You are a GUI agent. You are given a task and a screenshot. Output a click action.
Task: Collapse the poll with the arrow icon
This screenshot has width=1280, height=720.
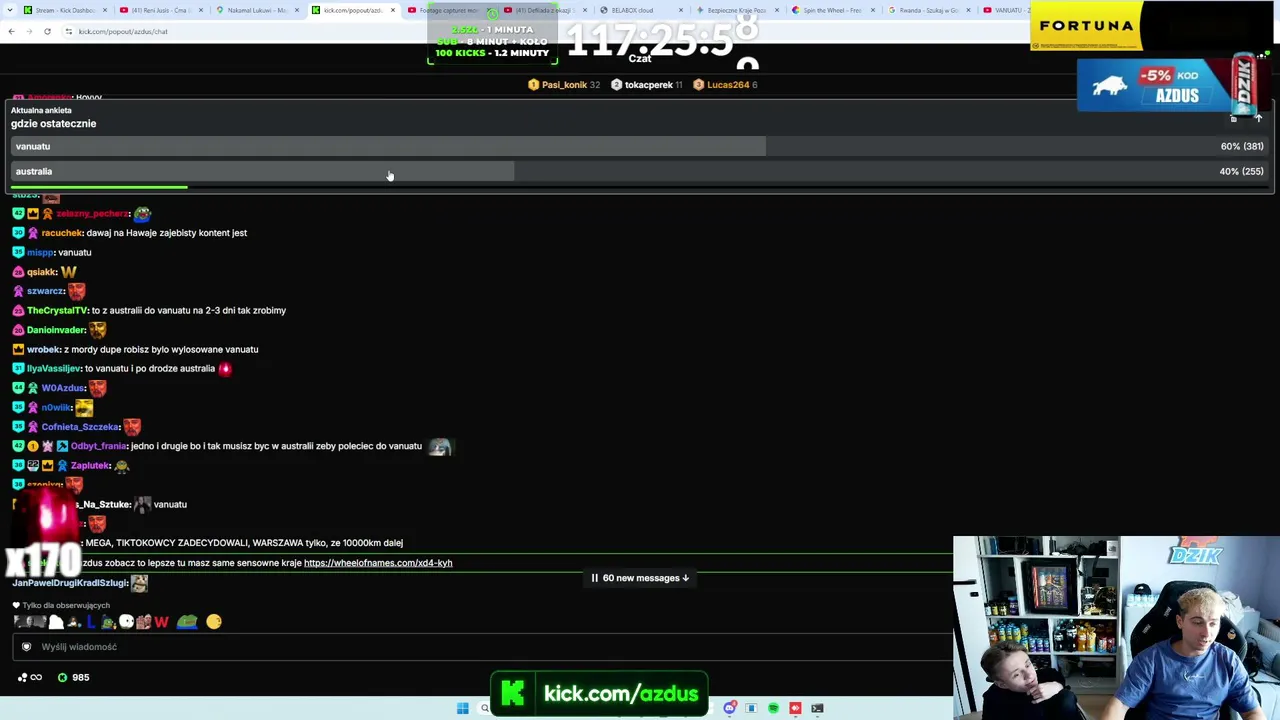pyautogui.click(x=1258, y=118)
